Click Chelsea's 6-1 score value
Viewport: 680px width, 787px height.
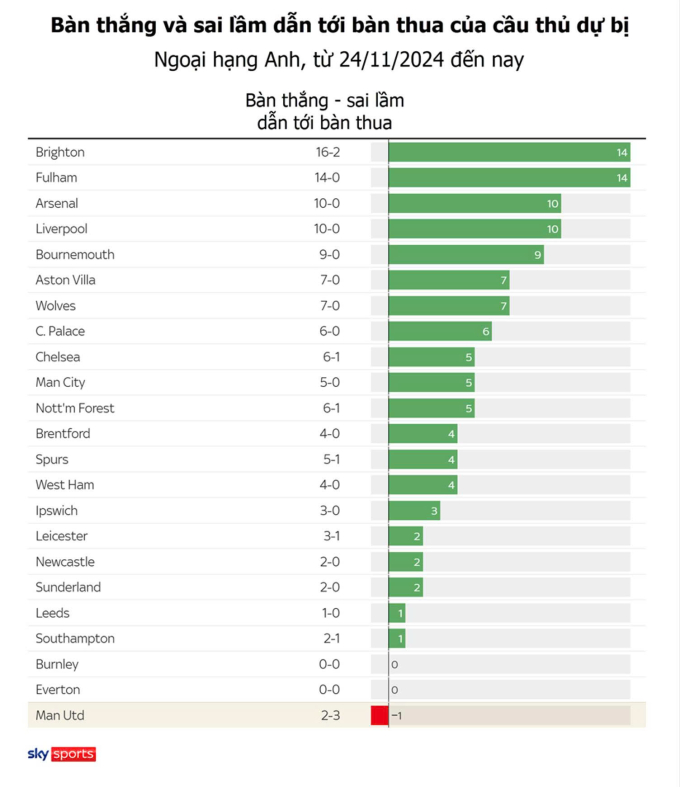(x=325, y=357)
